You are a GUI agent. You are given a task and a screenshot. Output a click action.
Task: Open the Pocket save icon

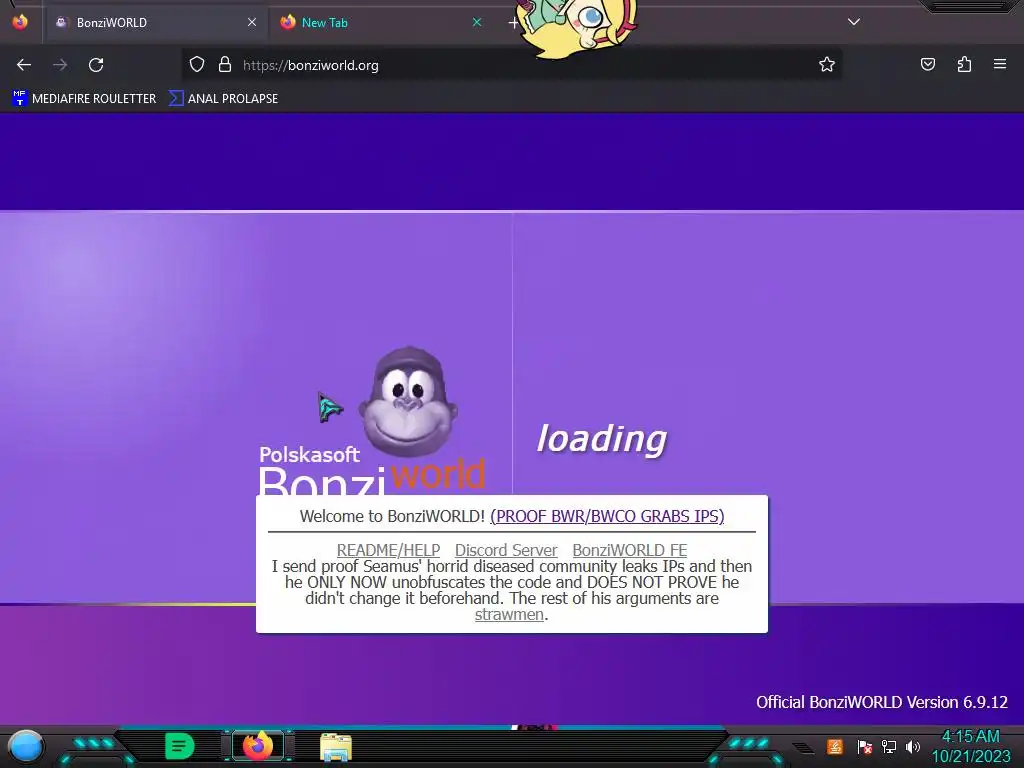pos(927,65)
